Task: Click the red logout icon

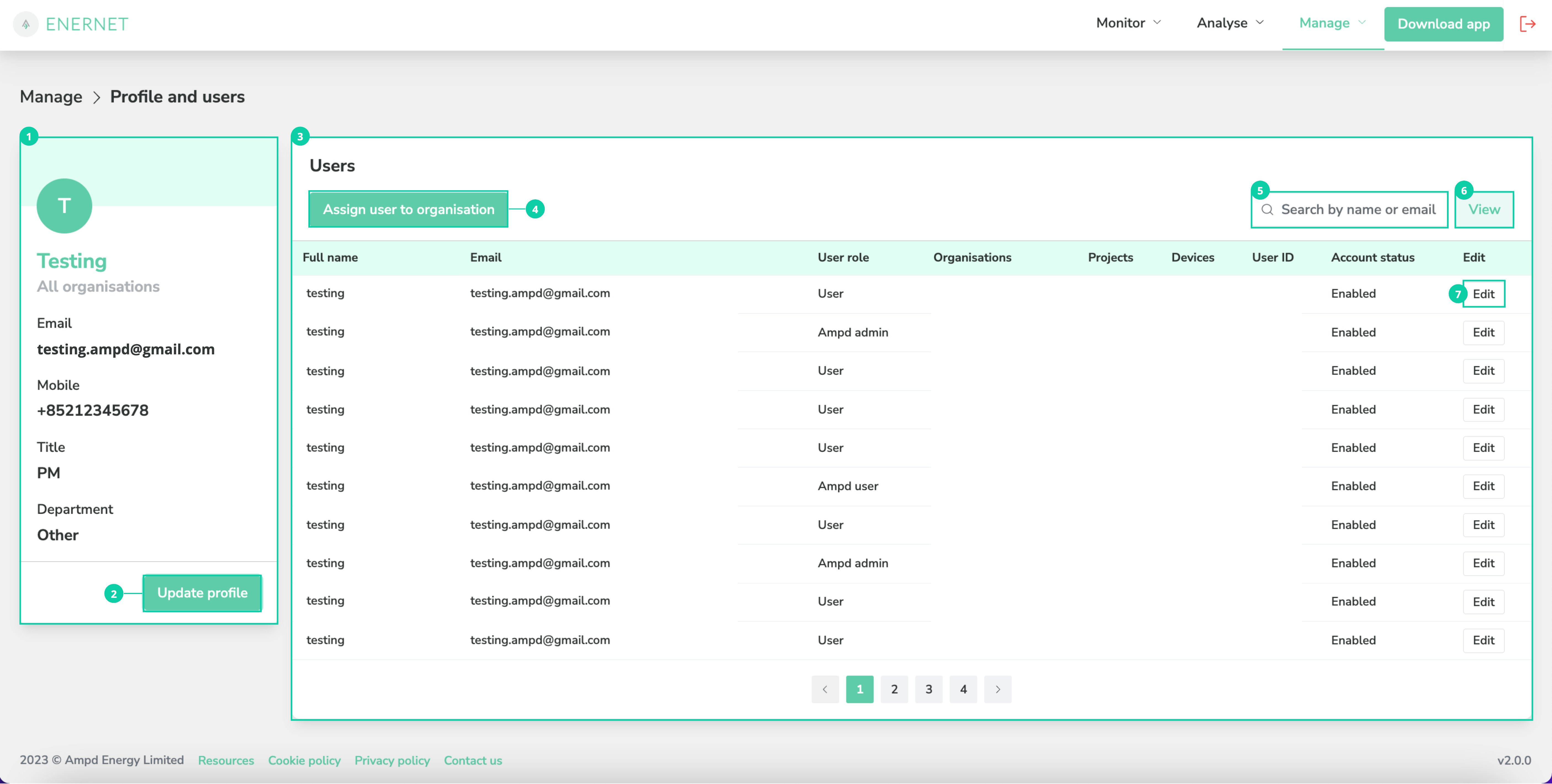Action: tap(1528, 24)
